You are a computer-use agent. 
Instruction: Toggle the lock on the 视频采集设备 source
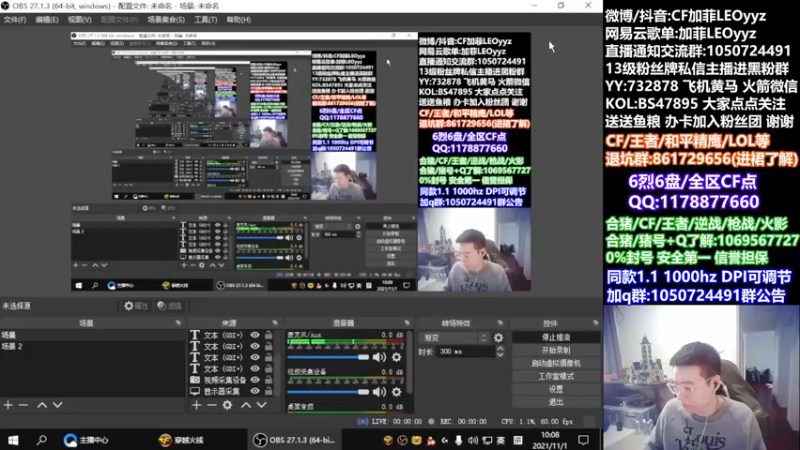tap(269, 380)
